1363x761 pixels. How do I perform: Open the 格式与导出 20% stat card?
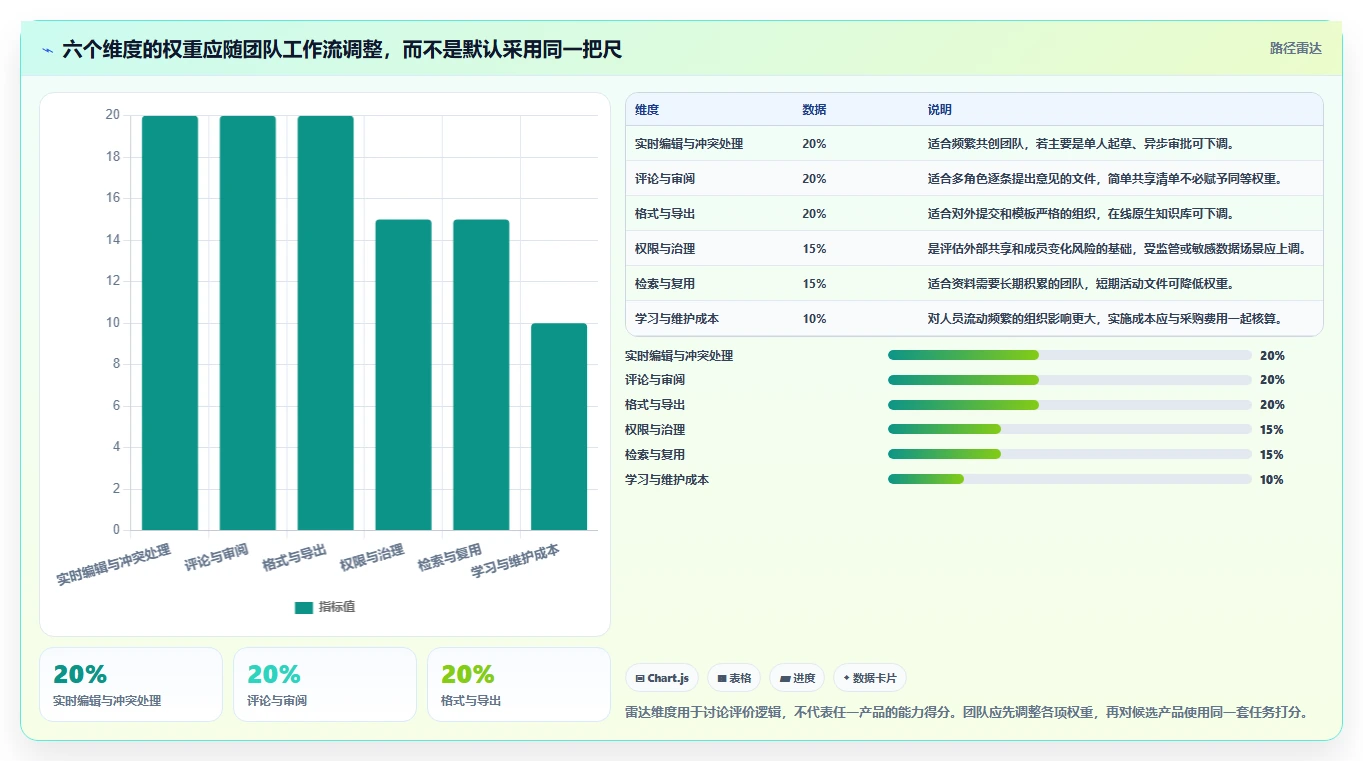coord(519,685)
